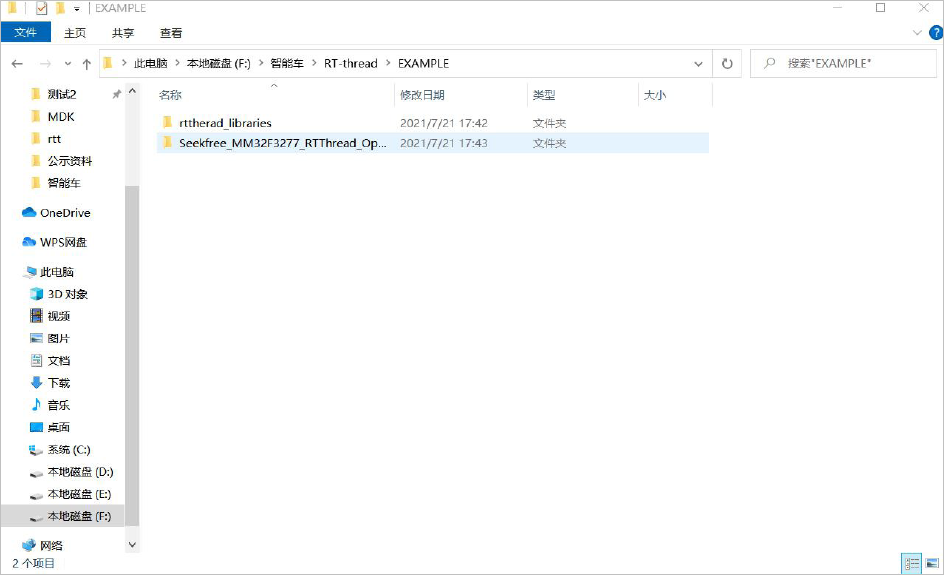Switch to the 共享 ribbon tab

click(123, 33)
